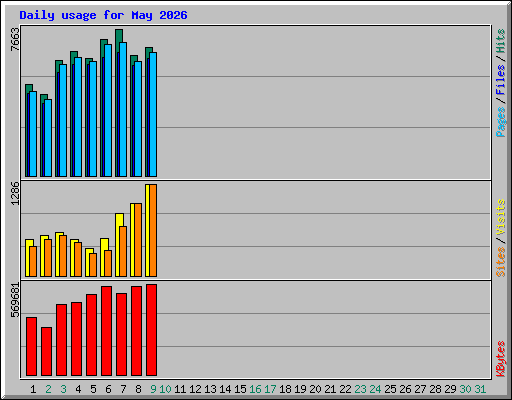
Task: Click day 6 on the x-axis
Action: 108,389
